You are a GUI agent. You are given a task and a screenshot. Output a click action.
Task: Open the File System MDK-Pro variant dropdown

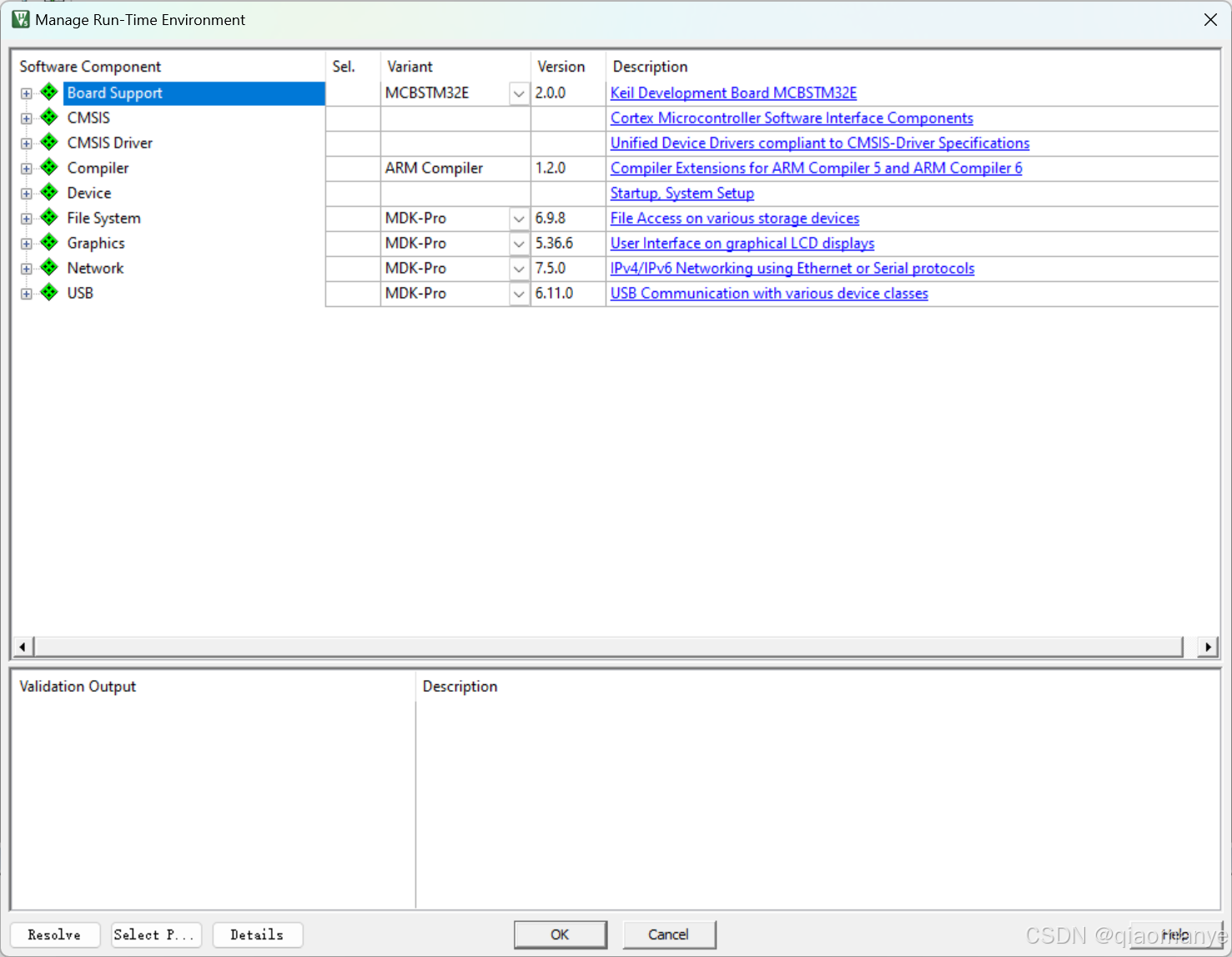tap(519, 219)
